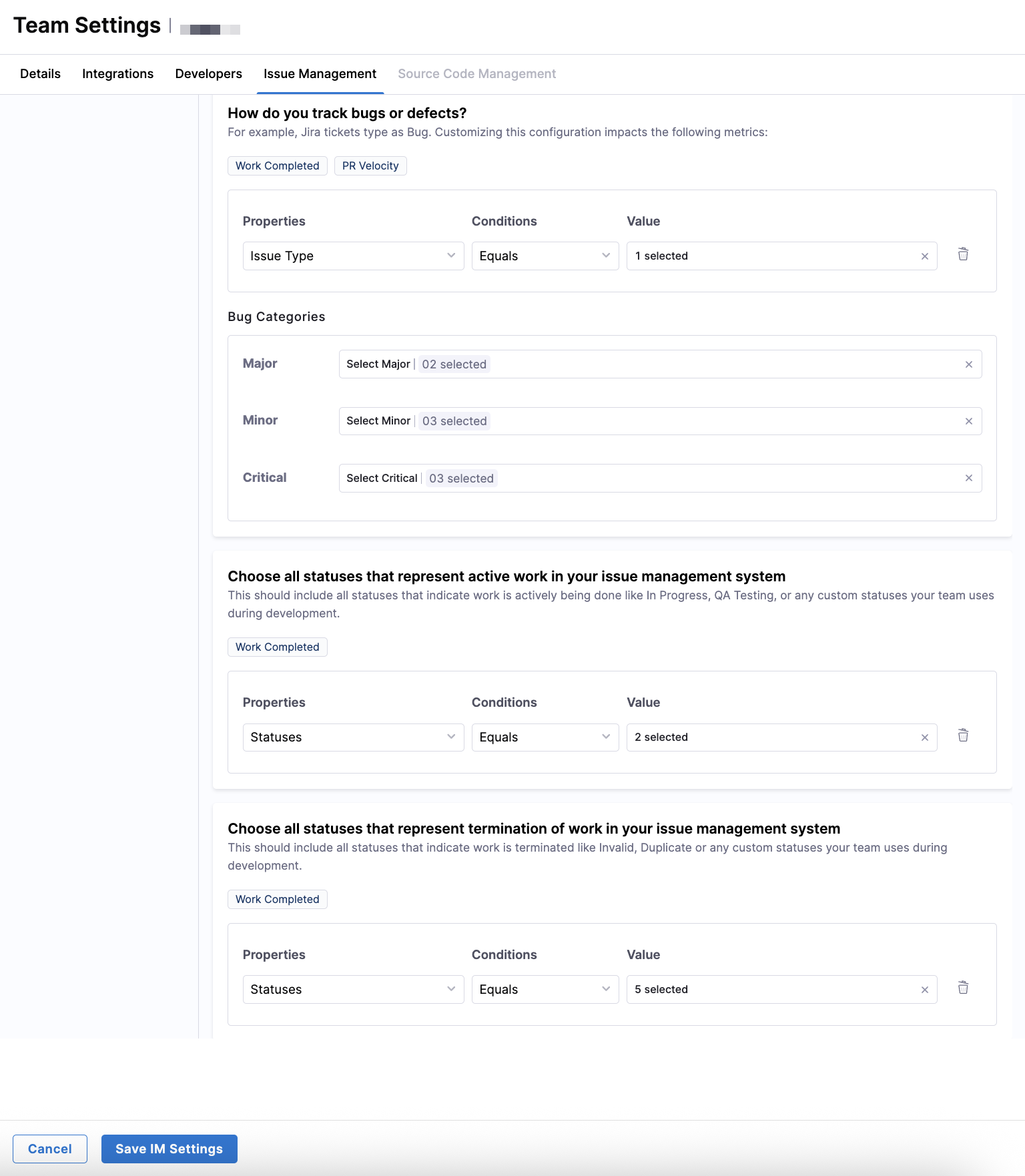Delete the Issue Type bug tracking rule
Viewport: 1025px width, 1176px height.
click(x=963, y=254)
